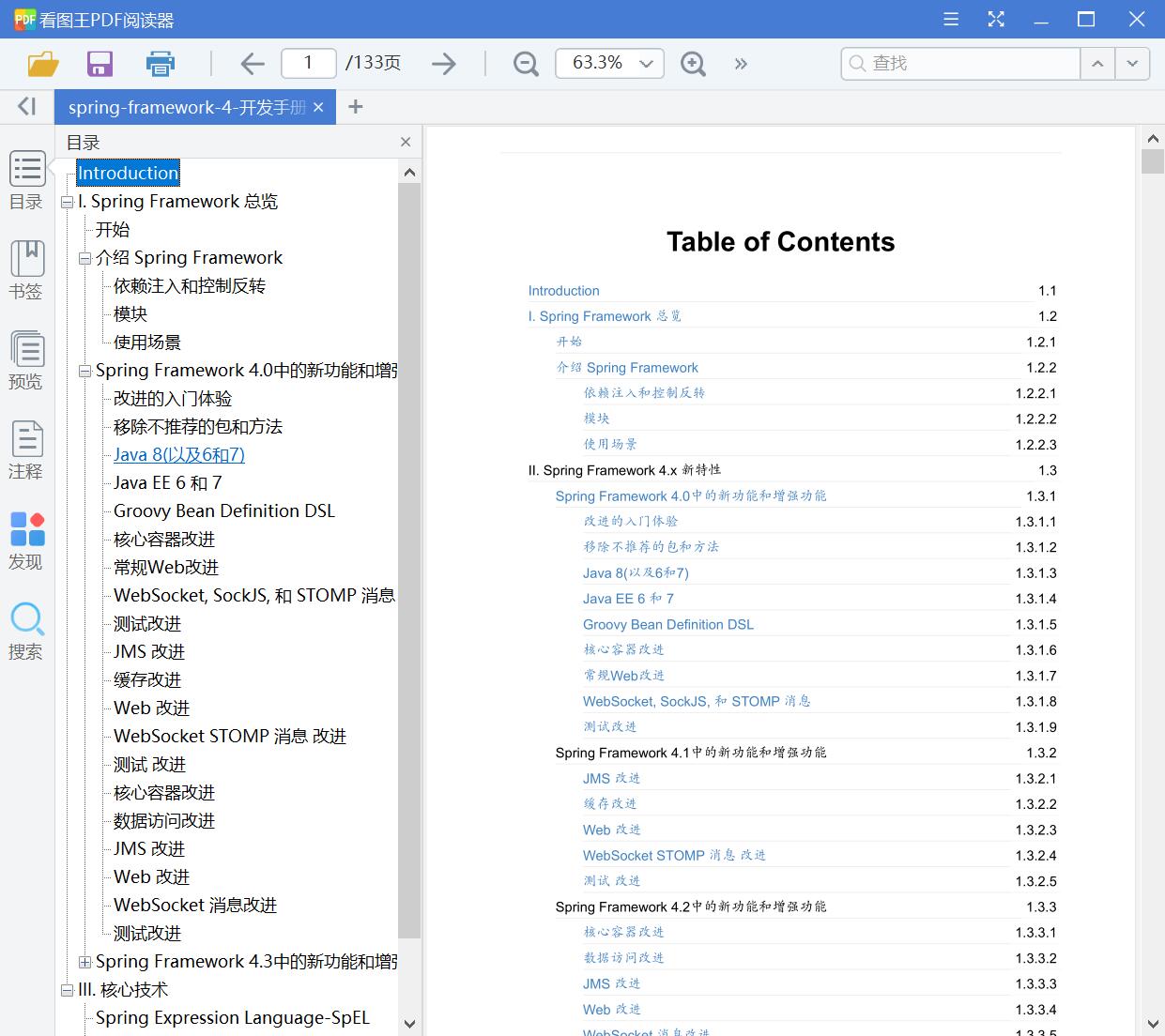Open the 书签 bookmarks panel

(27, 270)
